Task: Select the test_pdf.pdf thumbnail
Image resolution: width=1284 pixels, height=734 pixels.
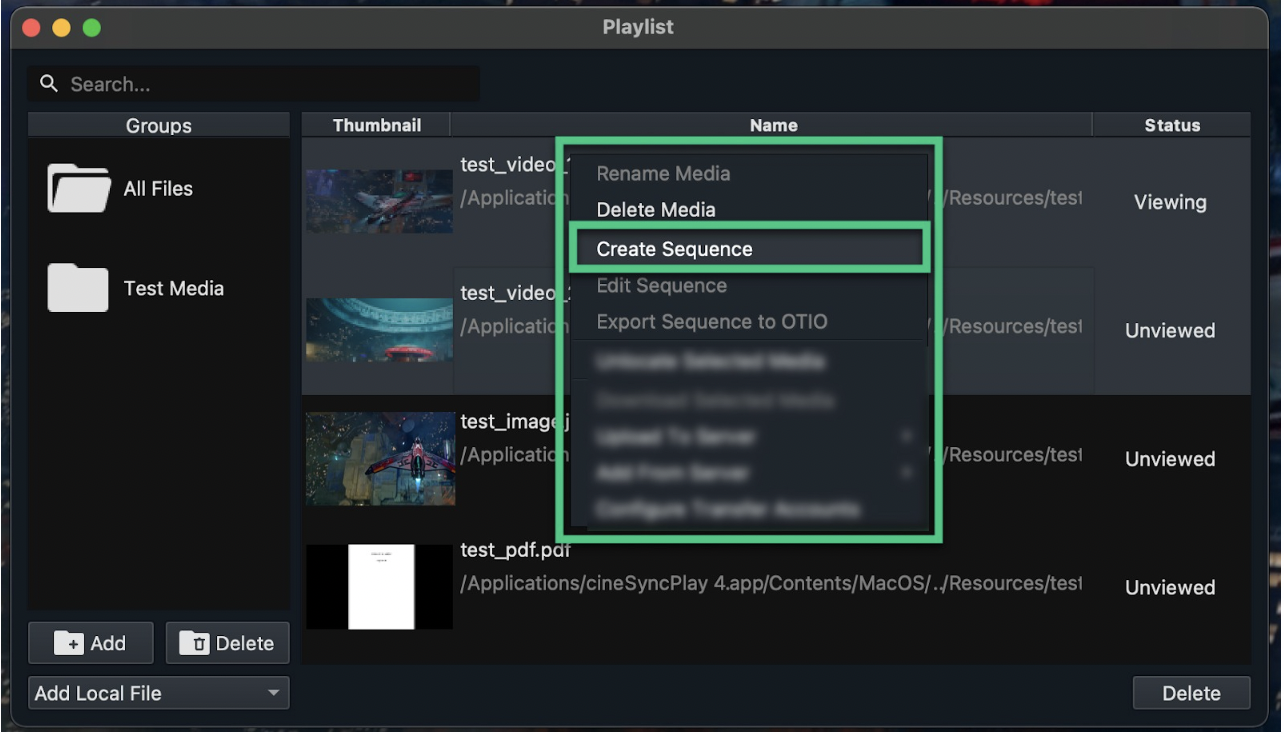Action: tap(379, 587)
